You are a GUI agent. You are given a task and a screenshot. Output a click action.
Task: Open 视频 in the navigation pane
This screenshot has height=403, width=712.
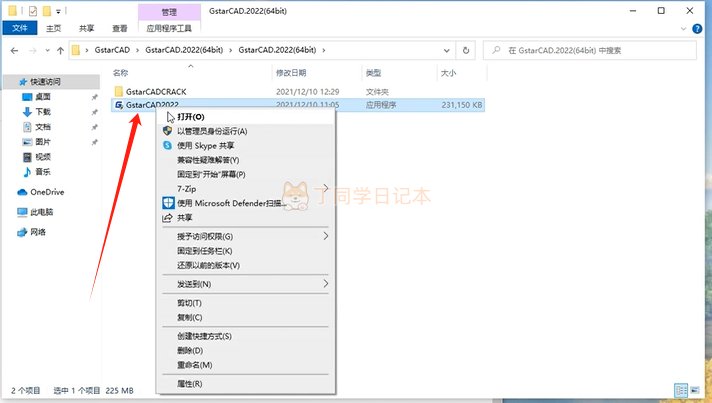(x=43, y=157)
